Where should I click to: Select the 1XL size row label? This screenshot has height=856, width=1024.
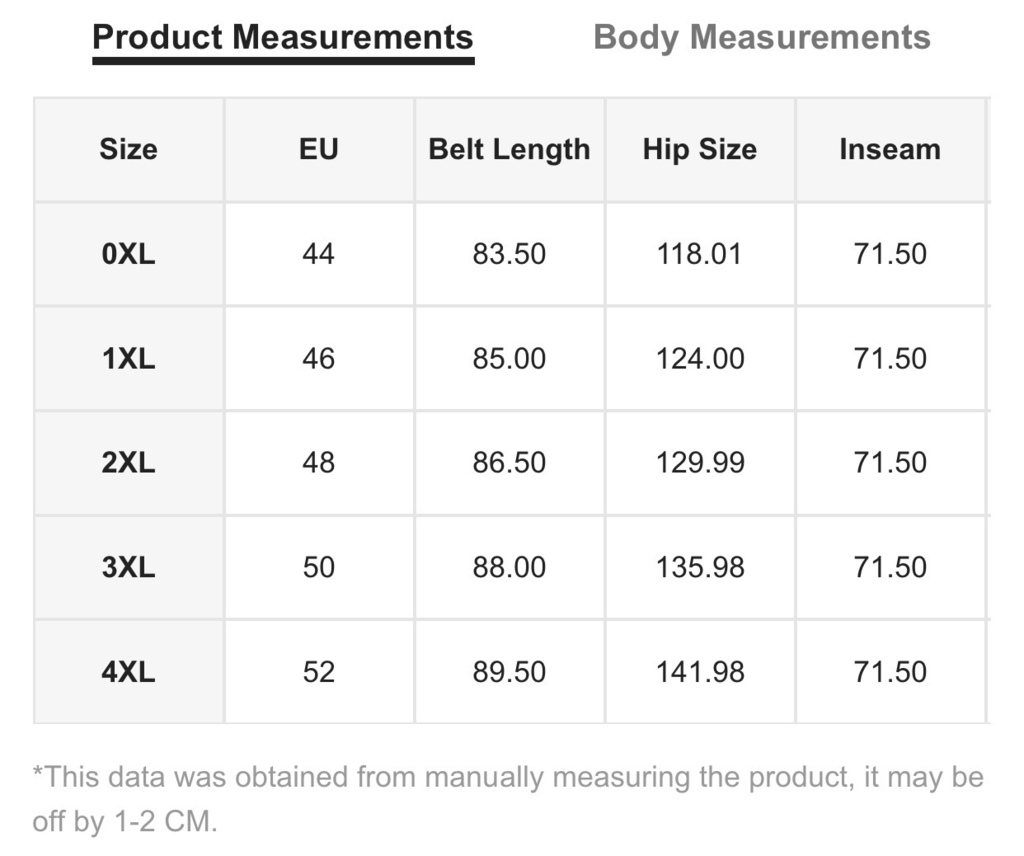click(129, 358)
